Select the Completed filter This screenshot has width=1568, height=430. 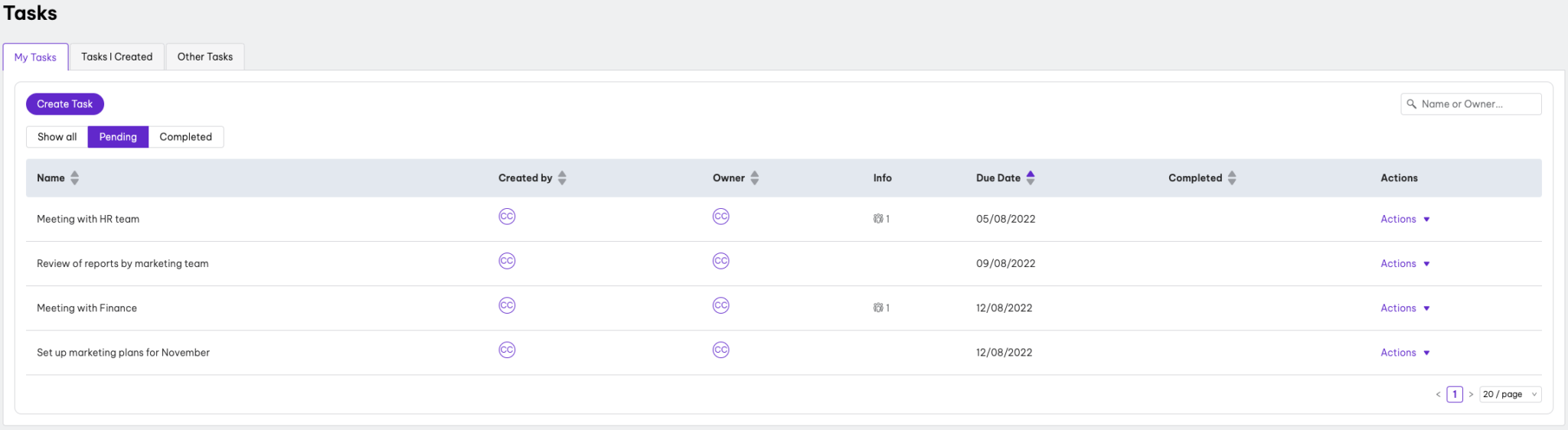pyautogui.click(x=186, y=137)
